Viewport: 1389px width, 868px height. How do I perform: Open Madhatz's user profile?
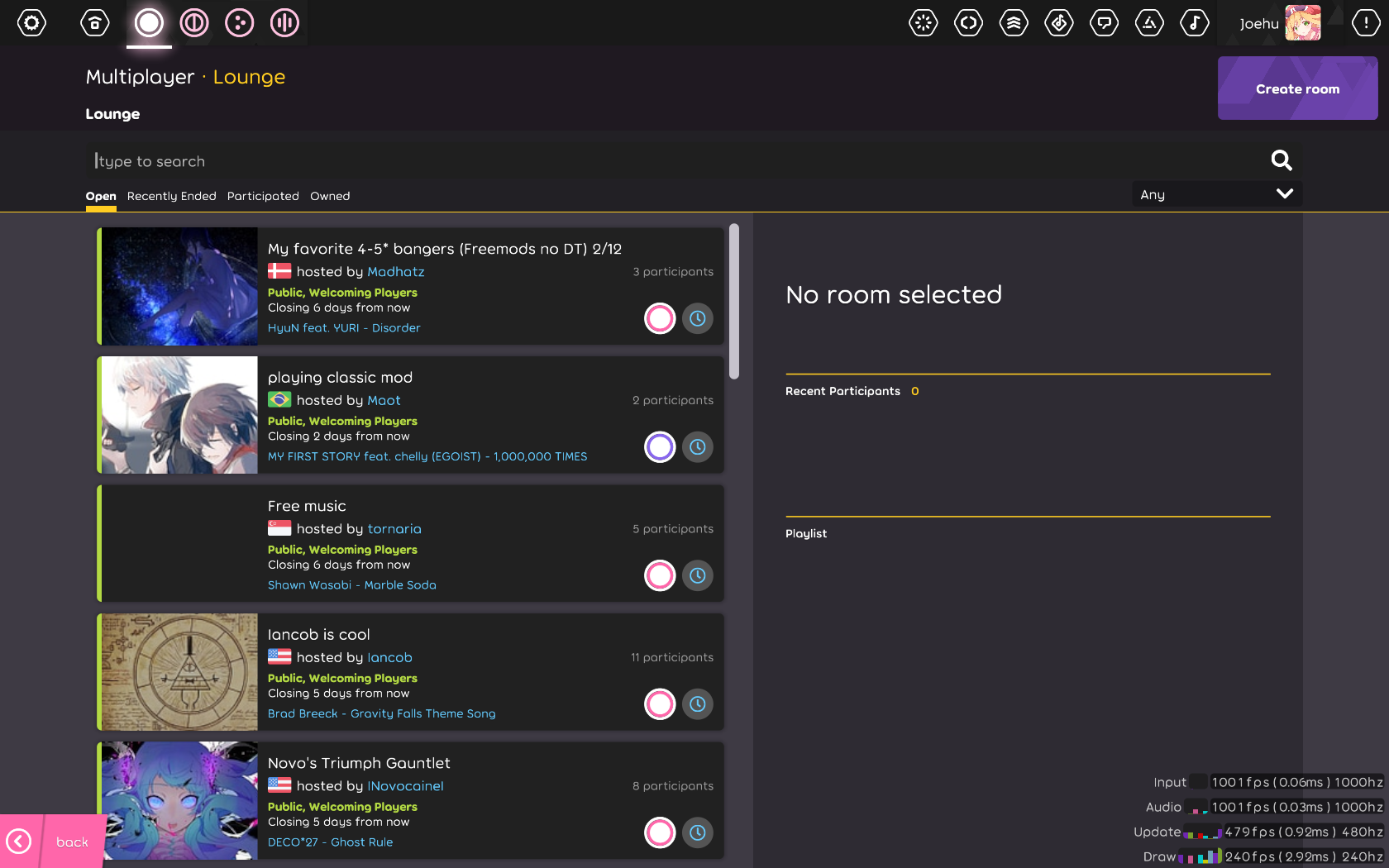pyautogui.click(x=396, y=271)
